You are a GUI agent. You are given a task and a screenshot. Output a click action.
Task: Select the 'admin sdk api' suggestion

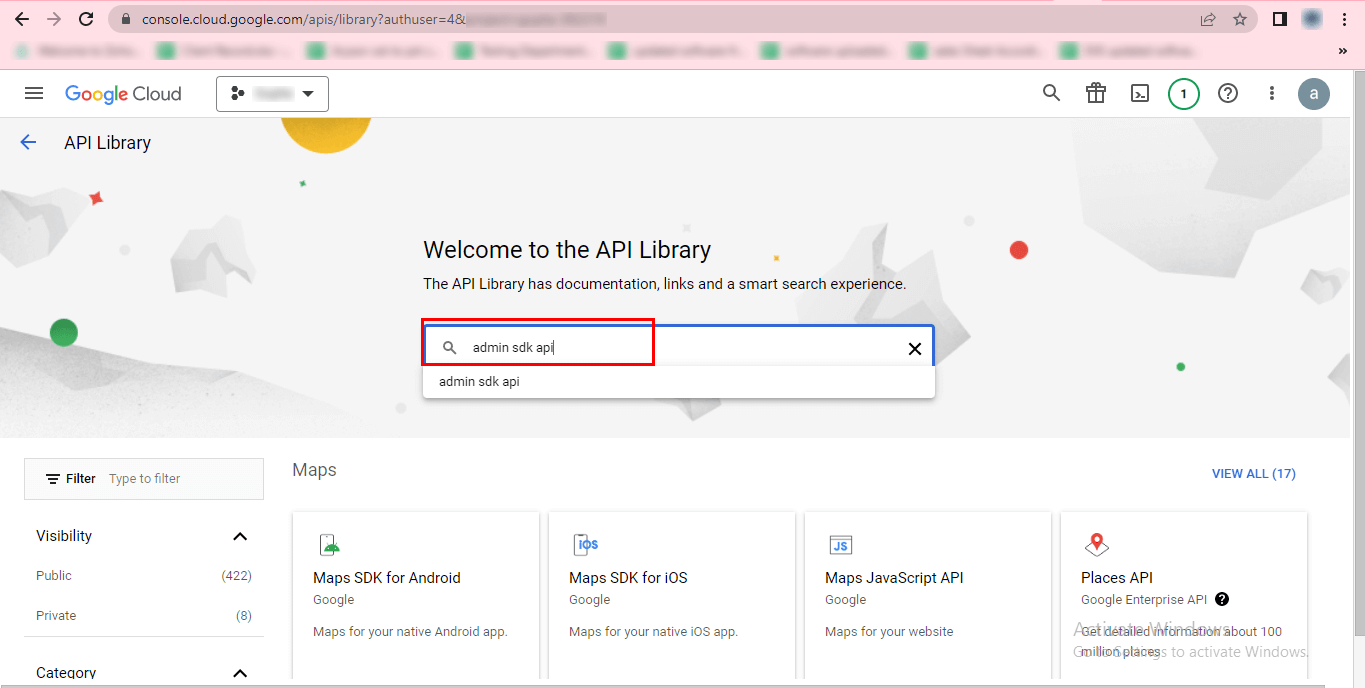(x=678, y=382)
